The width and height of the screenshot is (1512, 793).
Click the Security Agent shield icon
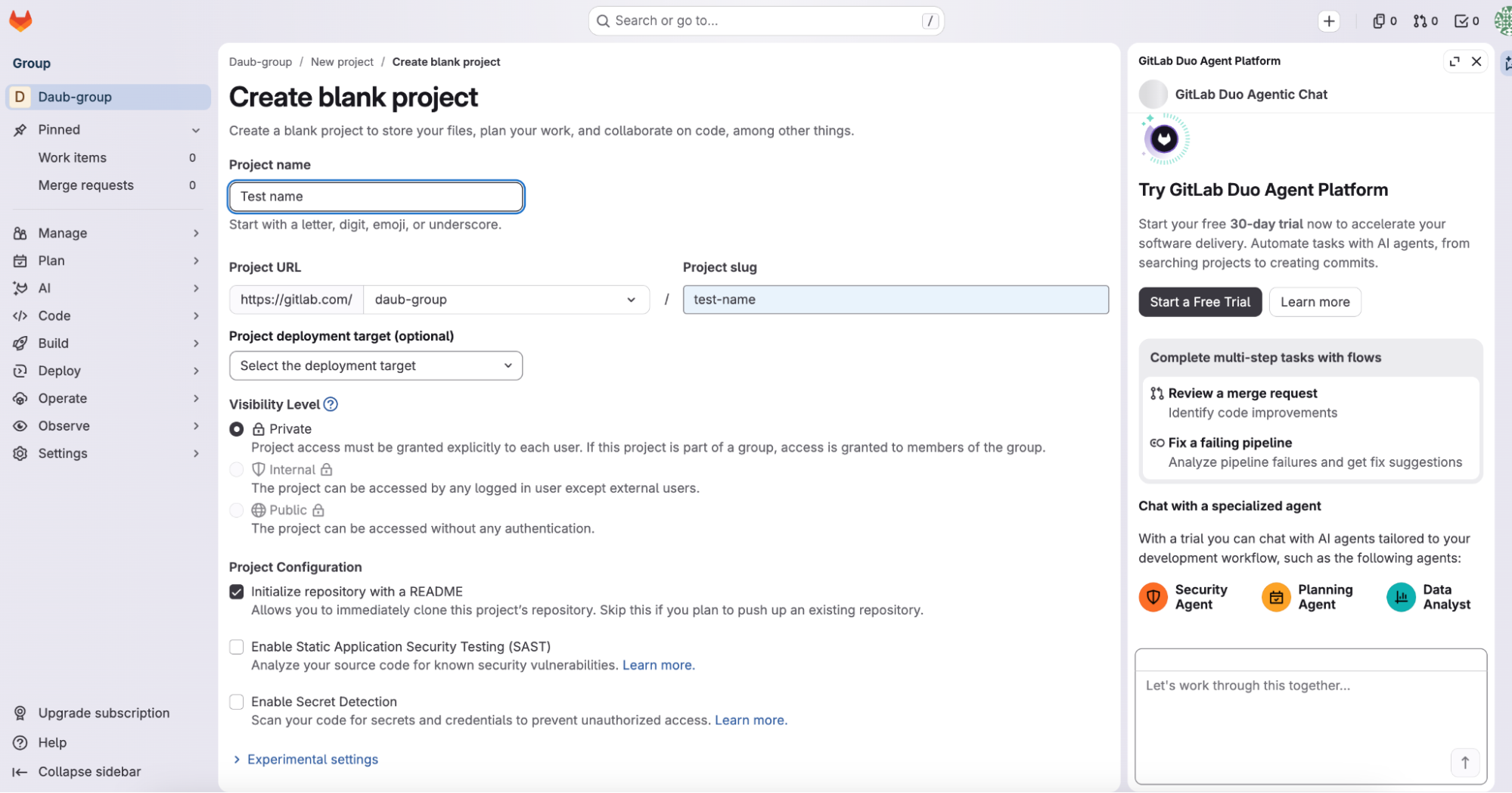(1153, 597)
